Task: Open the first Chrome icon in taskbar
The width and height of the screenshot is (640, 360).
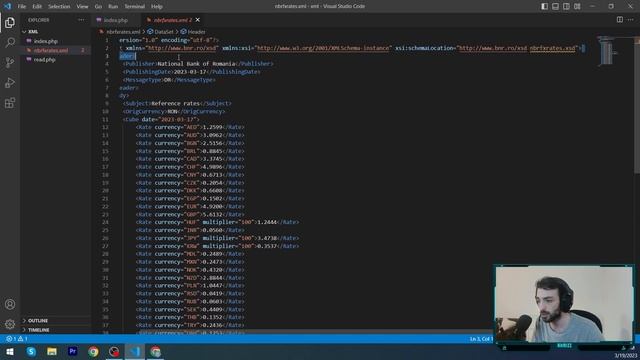Action: click(x=93, y=351)
